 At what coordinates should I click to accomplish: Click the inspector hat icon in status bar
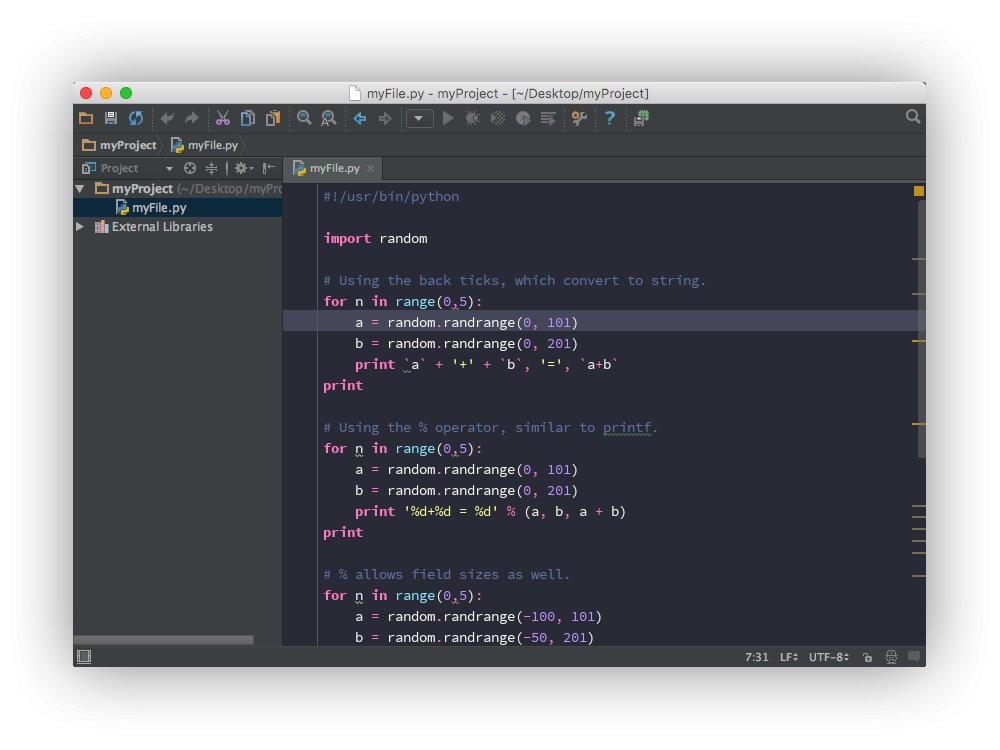click(x=891, y=657)
